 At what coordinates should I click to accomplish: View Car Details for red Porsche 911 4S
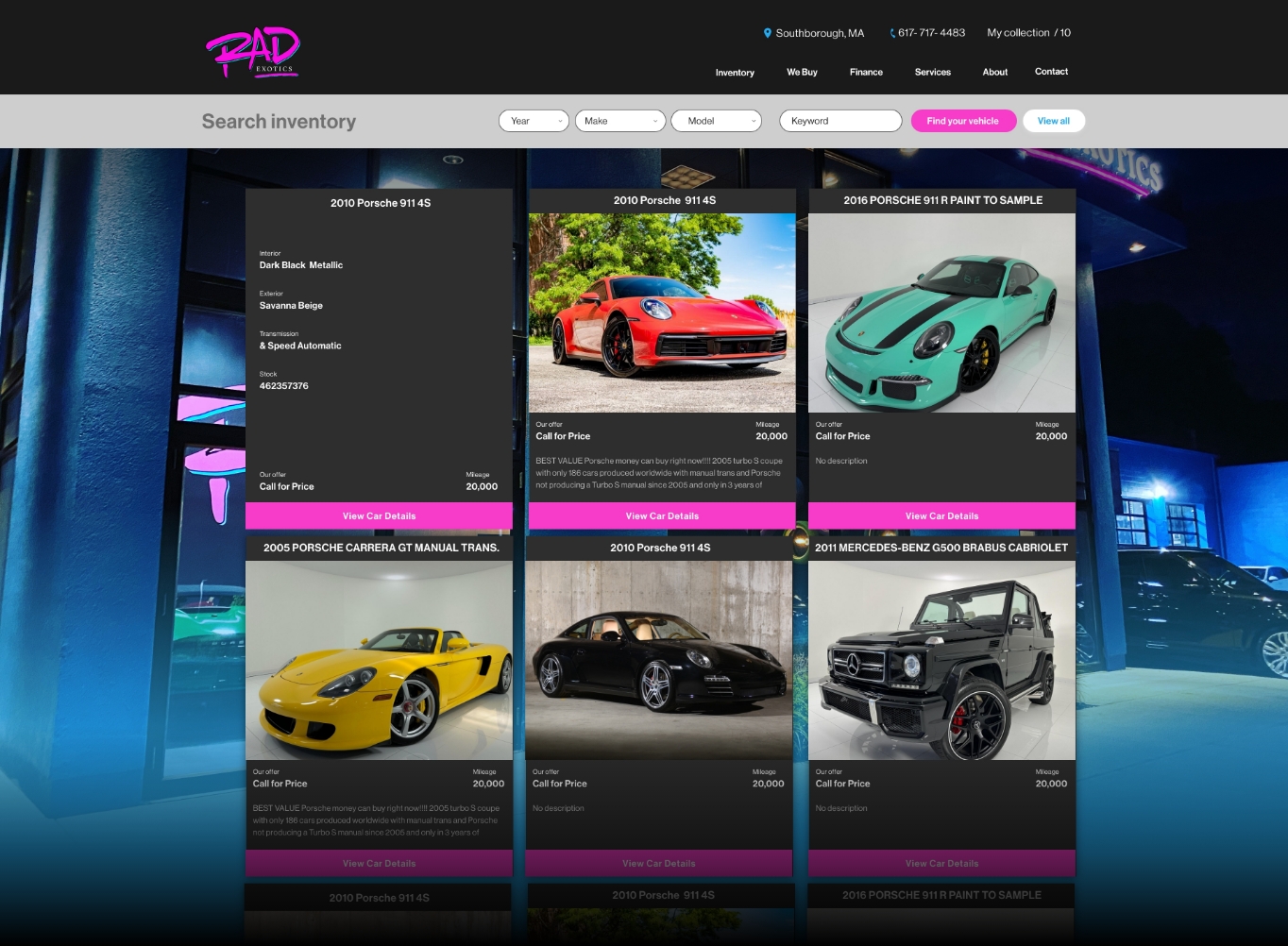[x=662, y=516]
